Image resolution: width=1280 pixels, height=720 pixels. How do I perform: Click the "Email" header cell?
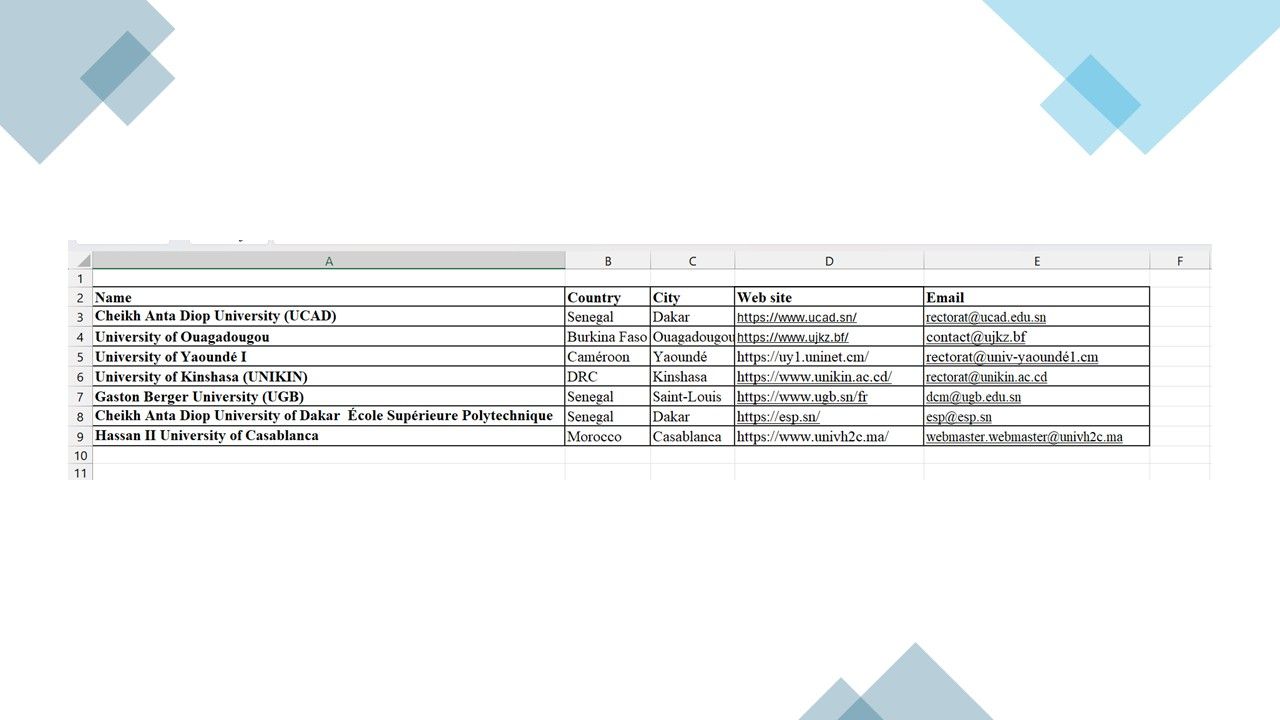click(1037, 297)
